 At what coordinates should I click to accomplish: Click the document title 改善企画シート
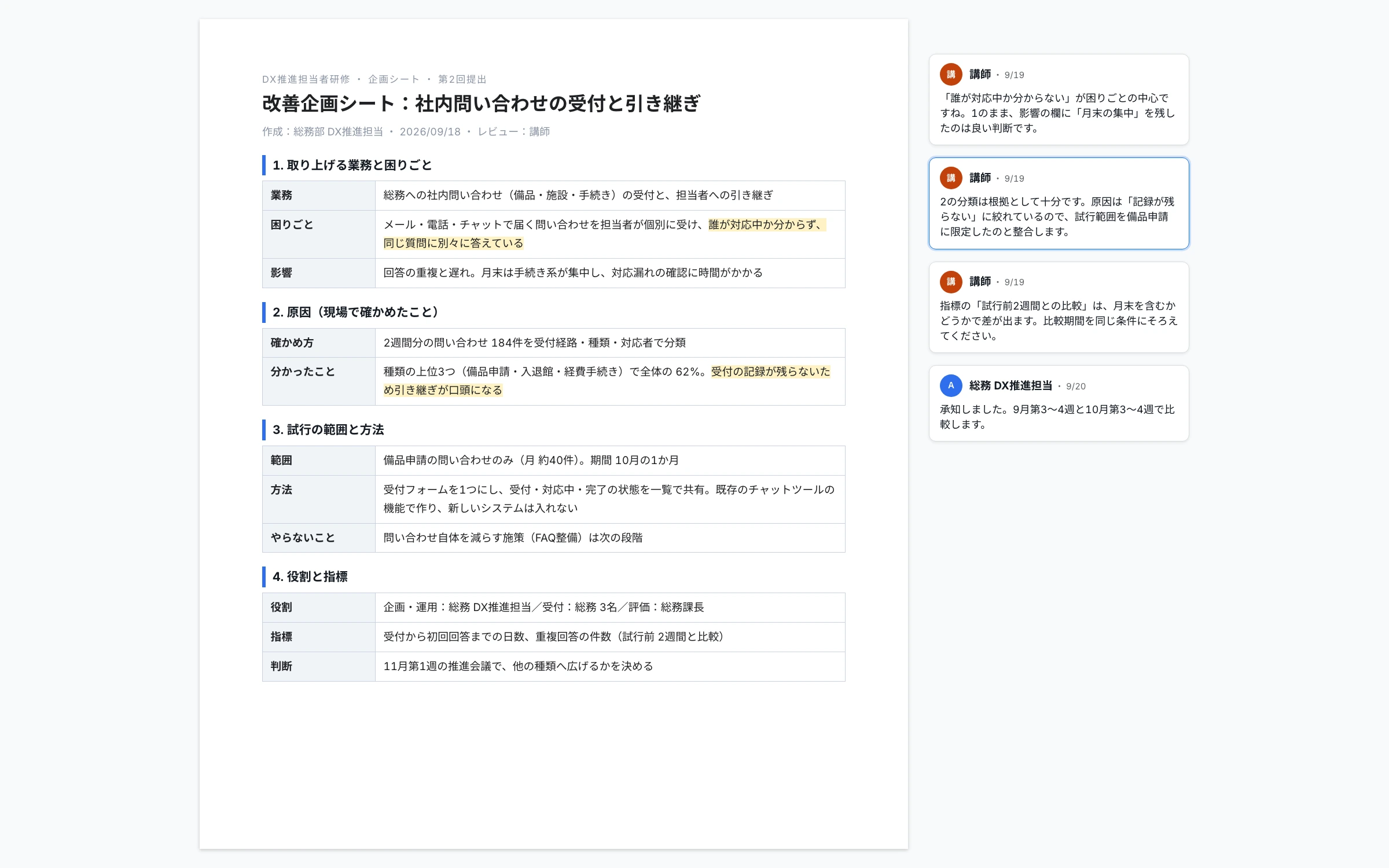click(x=480, y=104)
